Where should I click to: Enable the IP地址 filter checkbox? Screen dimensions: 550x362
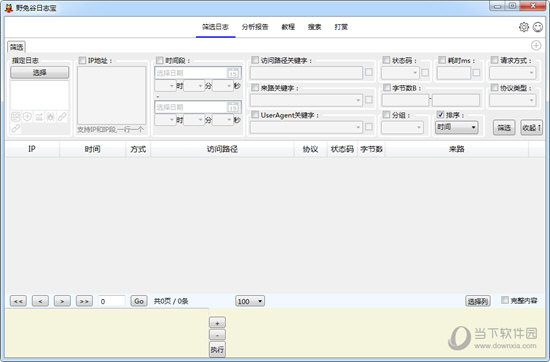click(x=82, y=60)
